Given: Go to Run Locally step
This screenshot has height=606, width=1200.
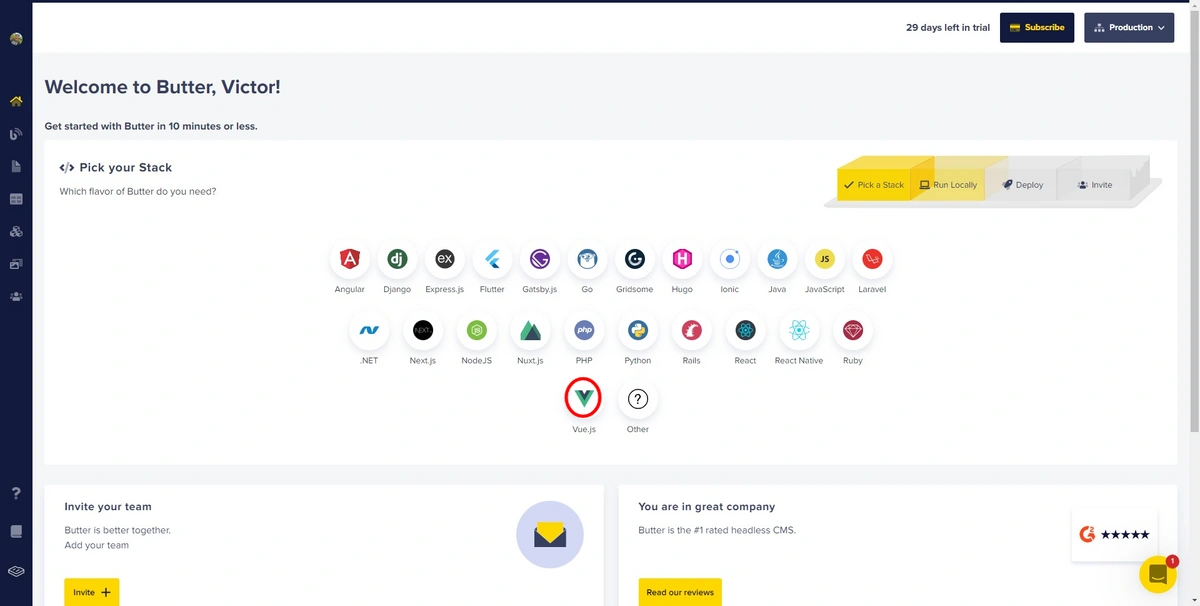Looking at the screenshot, I should coord(948,185).
